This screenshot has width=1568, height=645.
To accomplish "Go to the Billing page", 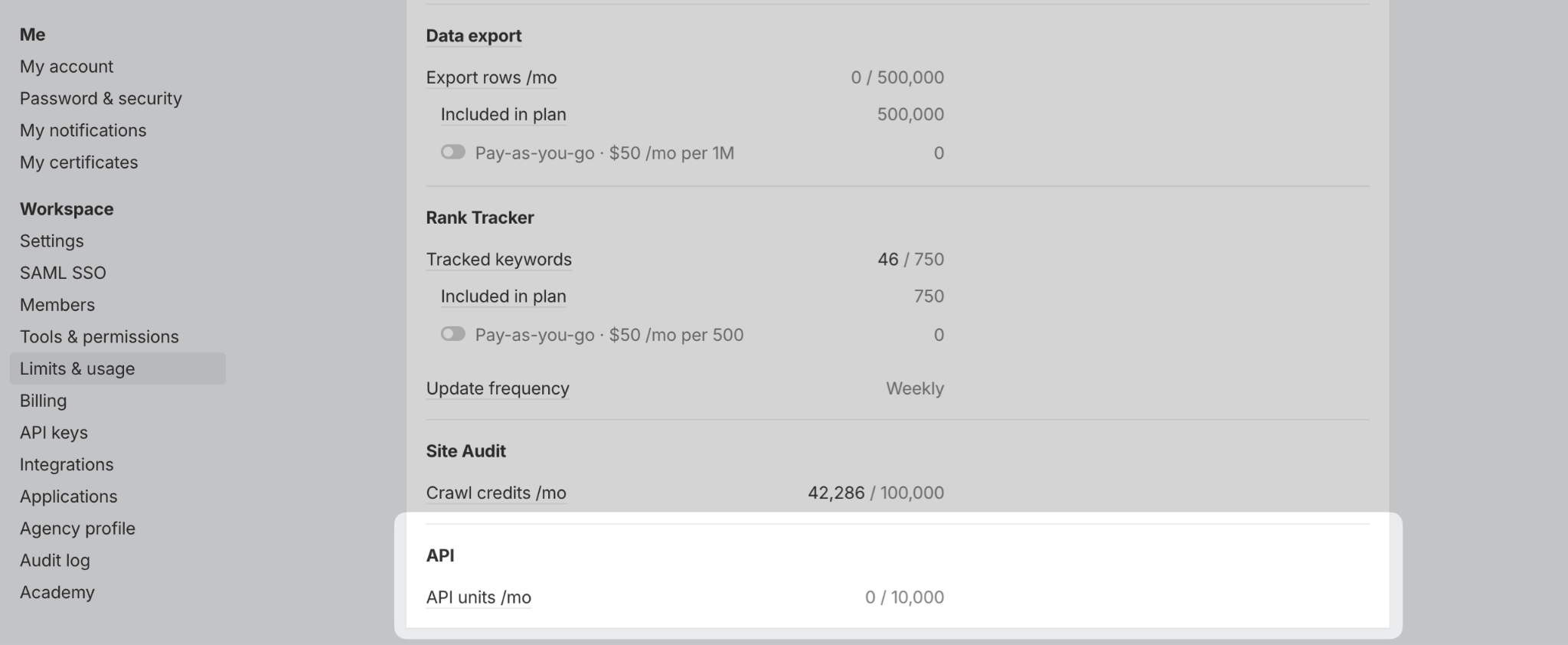I will point(43,401).
